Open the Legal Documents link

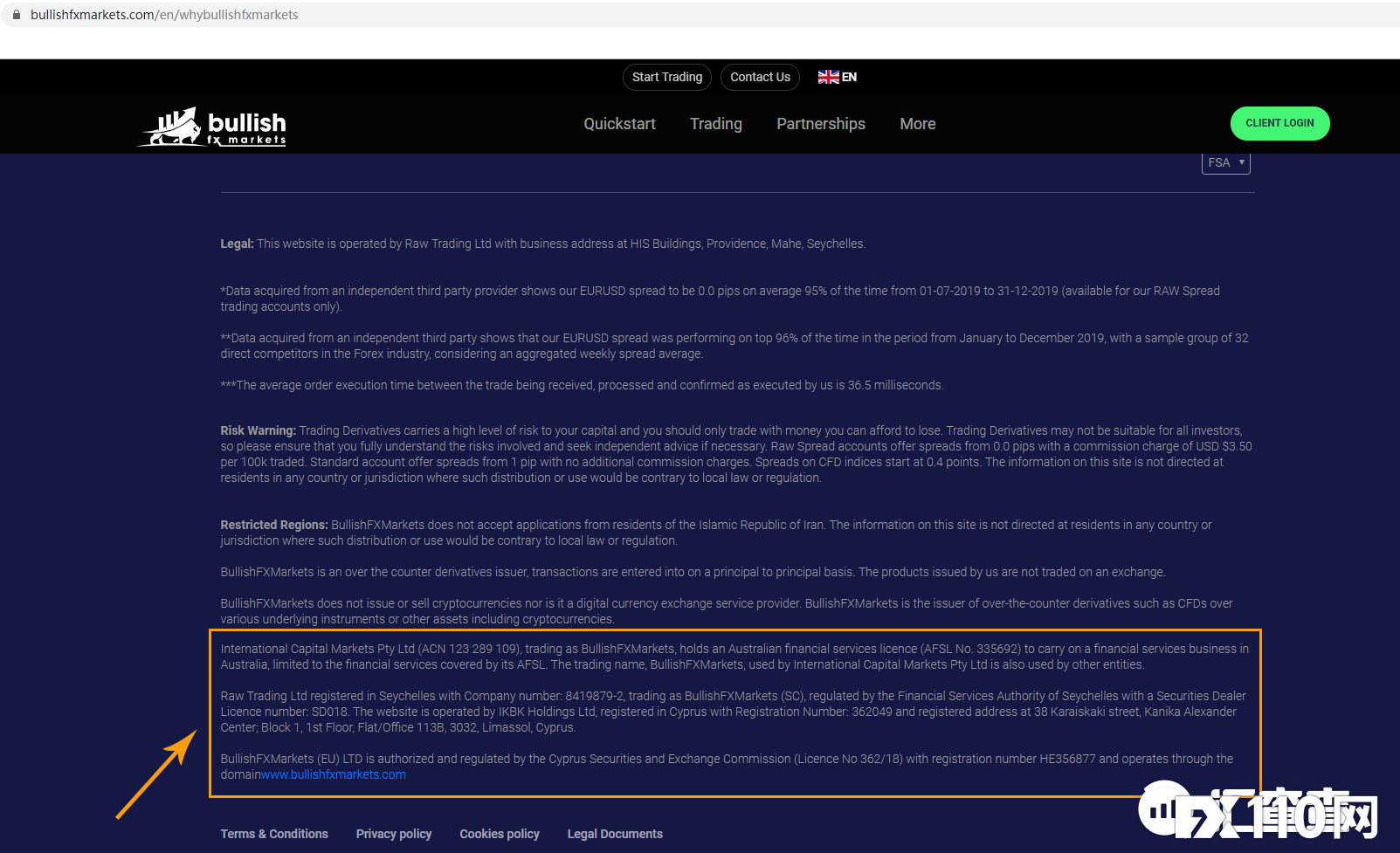(x=615, y=834)
